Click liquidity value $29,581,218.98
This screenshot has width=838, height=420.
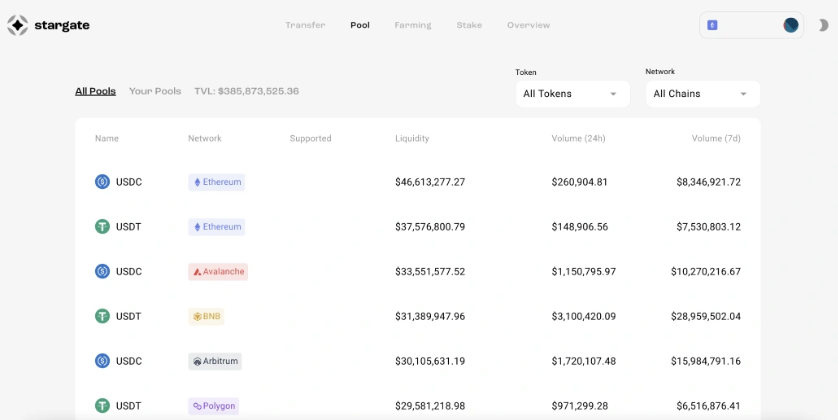(x=430, y=407)
